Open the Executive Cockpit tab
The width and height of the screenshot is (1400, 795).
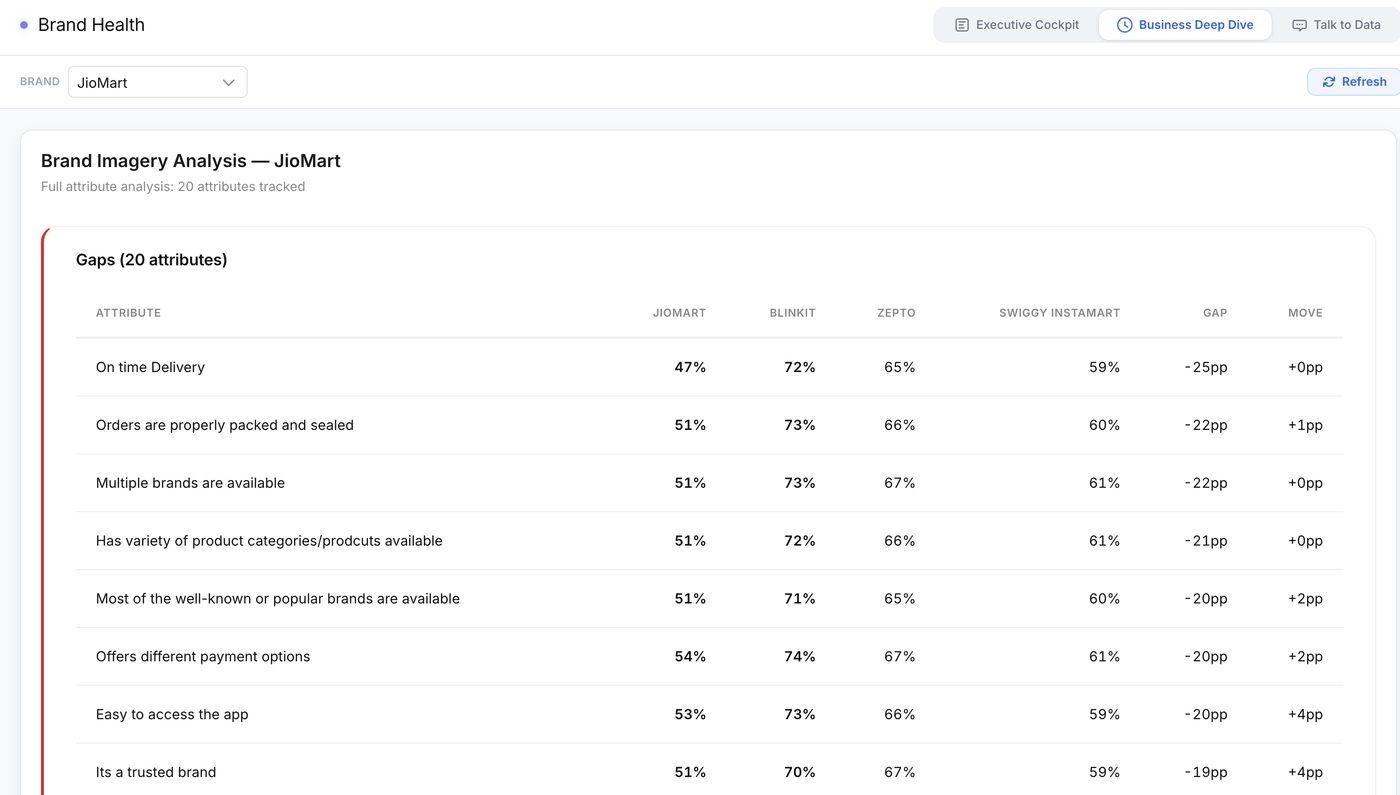[x=1017, y=25]
